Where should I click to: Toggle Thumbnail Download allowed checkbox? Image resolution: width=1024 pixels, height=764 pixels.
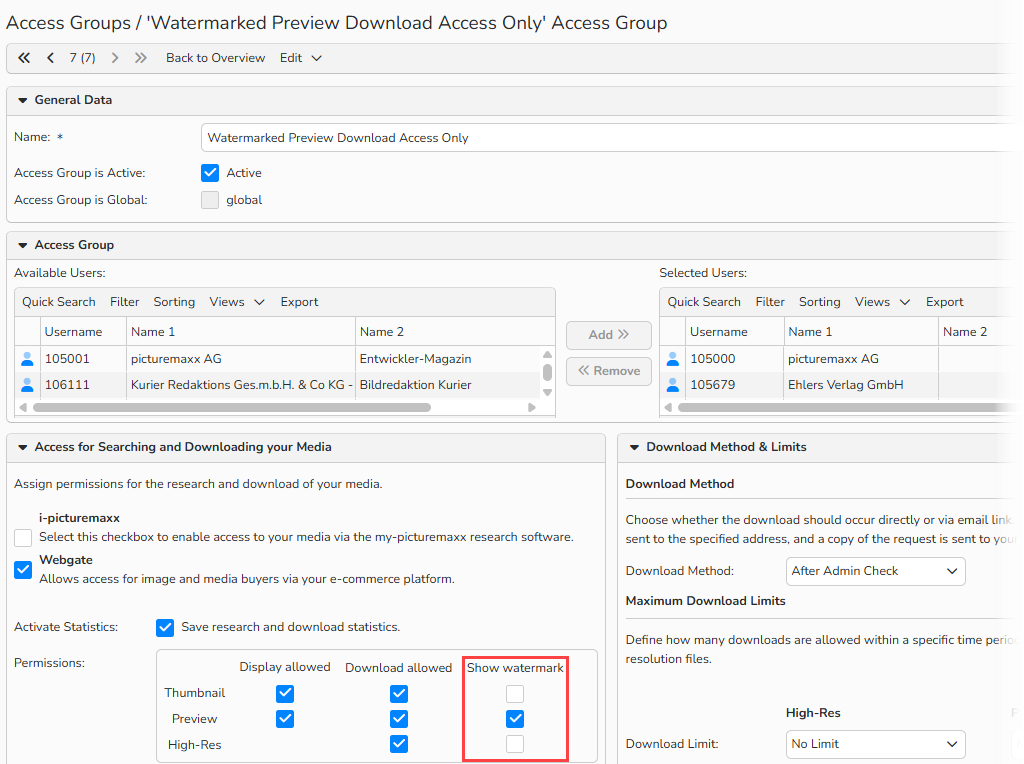399,693
